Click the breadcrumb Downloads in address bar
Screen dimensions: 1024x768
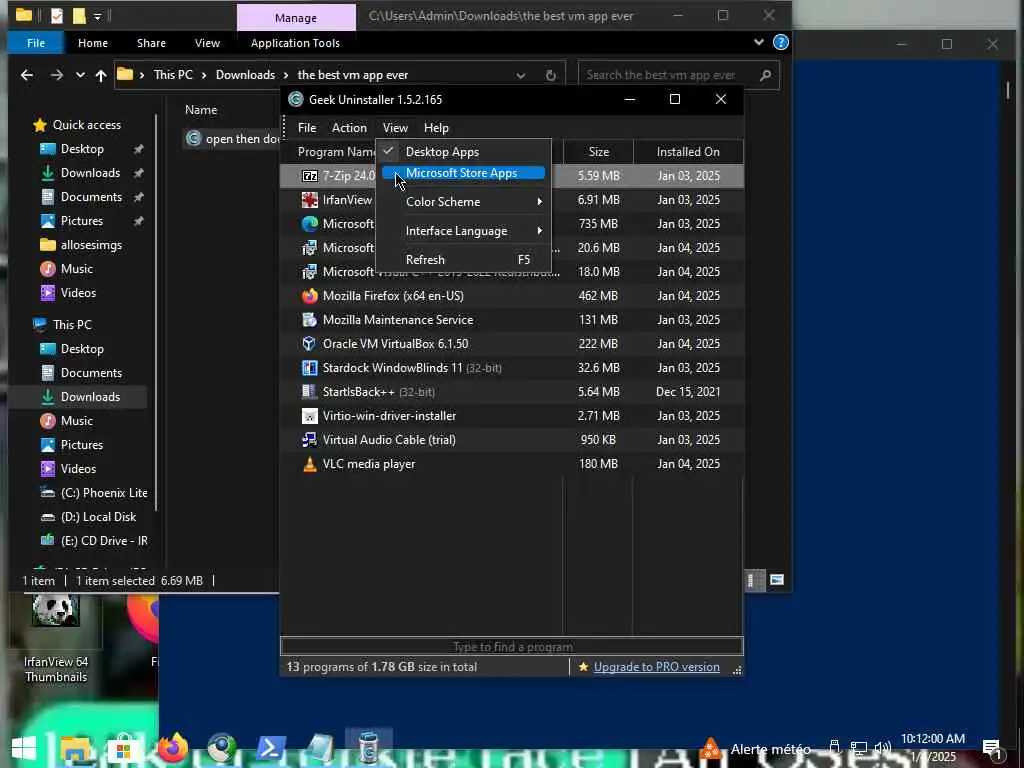pos(246,75)
